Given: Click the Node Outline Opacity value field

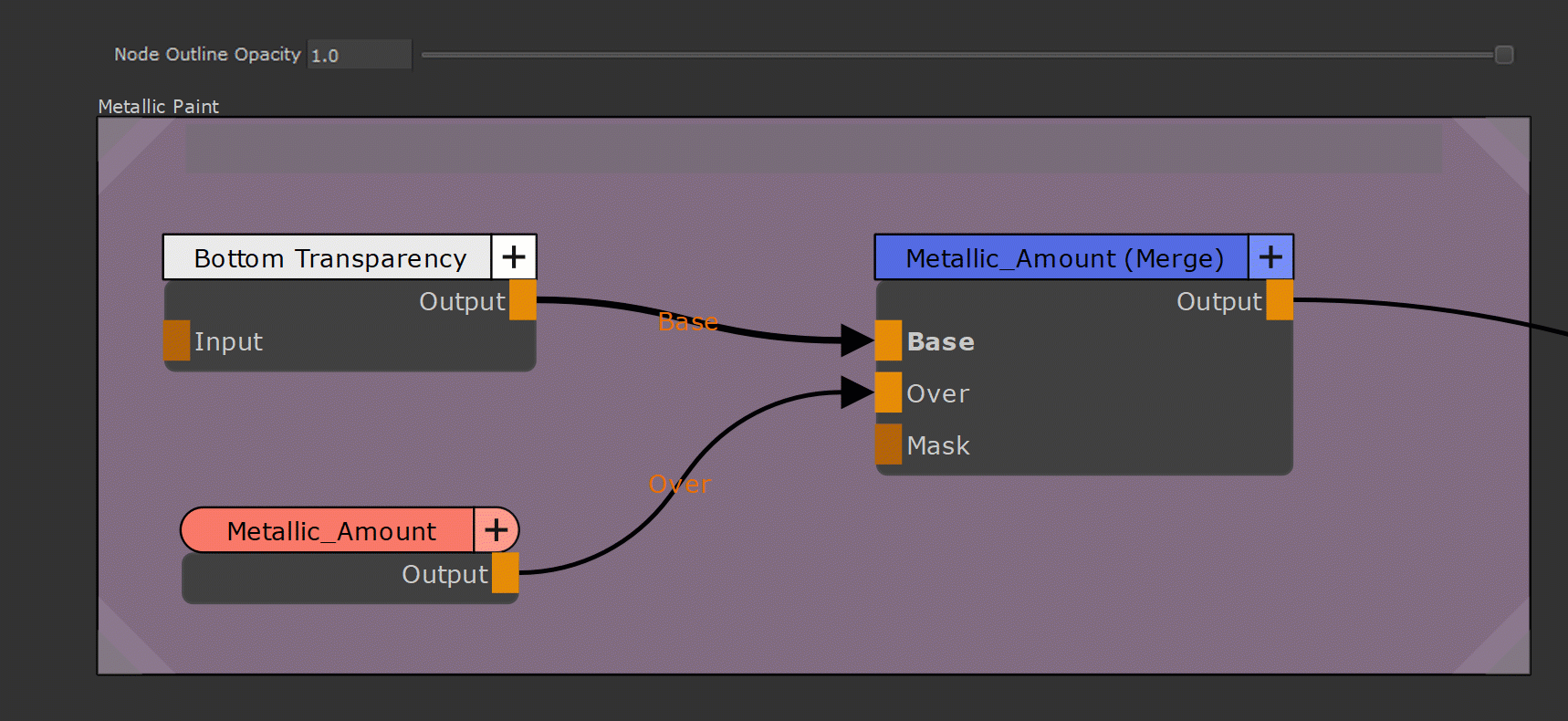Looking at the screenshot, I should (x=359, y=55).
